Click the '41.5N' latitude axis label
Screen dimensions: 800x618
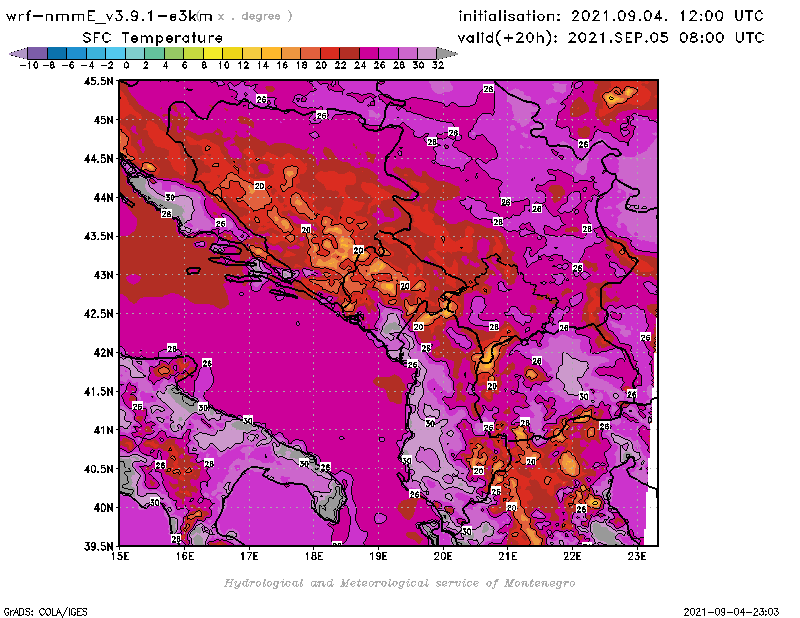(x=98, y=391)
